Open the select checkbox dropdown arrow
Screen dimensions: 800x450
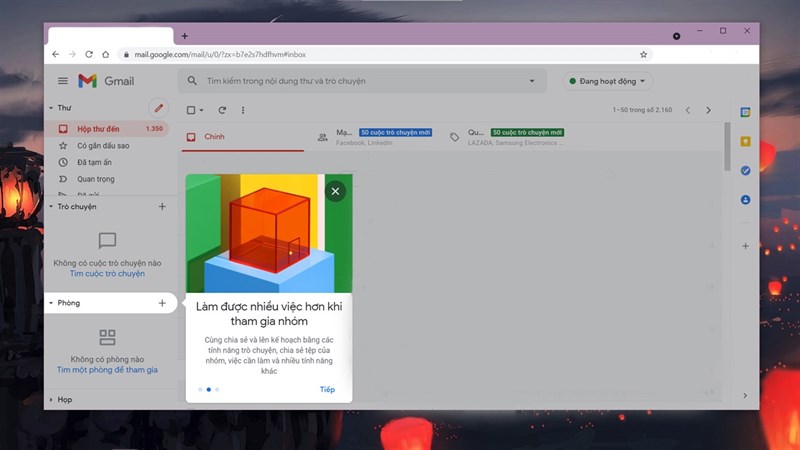coord(201,110)
